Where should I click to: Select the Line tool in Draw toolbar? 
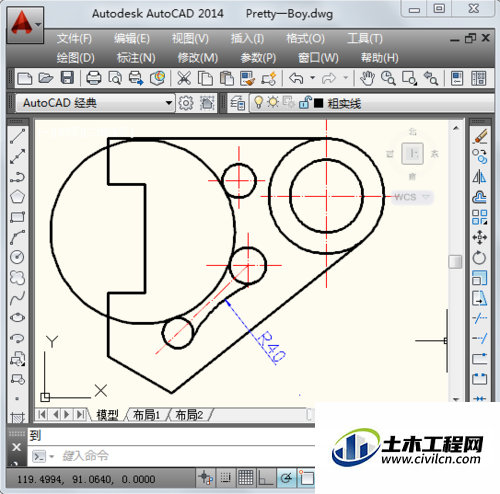17,136
